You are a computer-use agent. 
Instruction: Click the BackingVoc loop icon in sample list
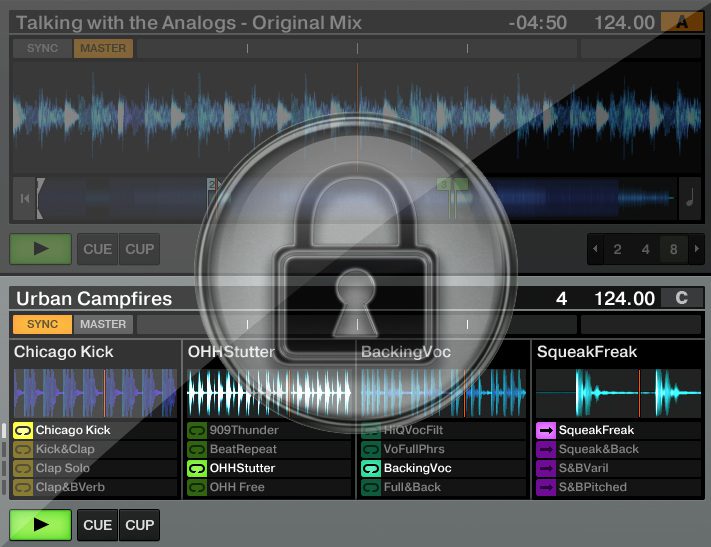click(370, 468)
